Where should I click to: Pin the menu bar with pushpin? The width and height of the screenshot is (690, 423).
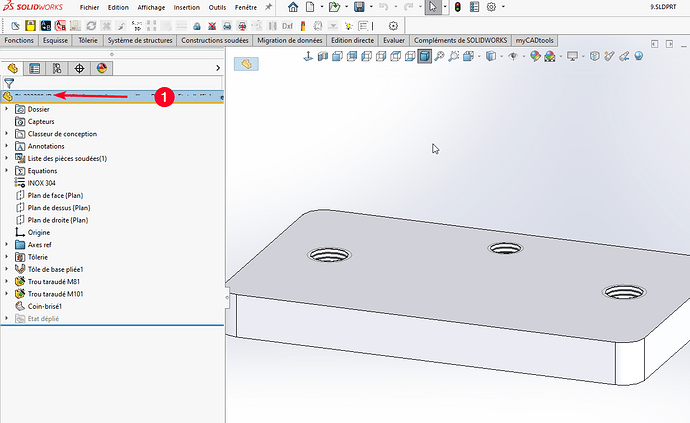268,7
